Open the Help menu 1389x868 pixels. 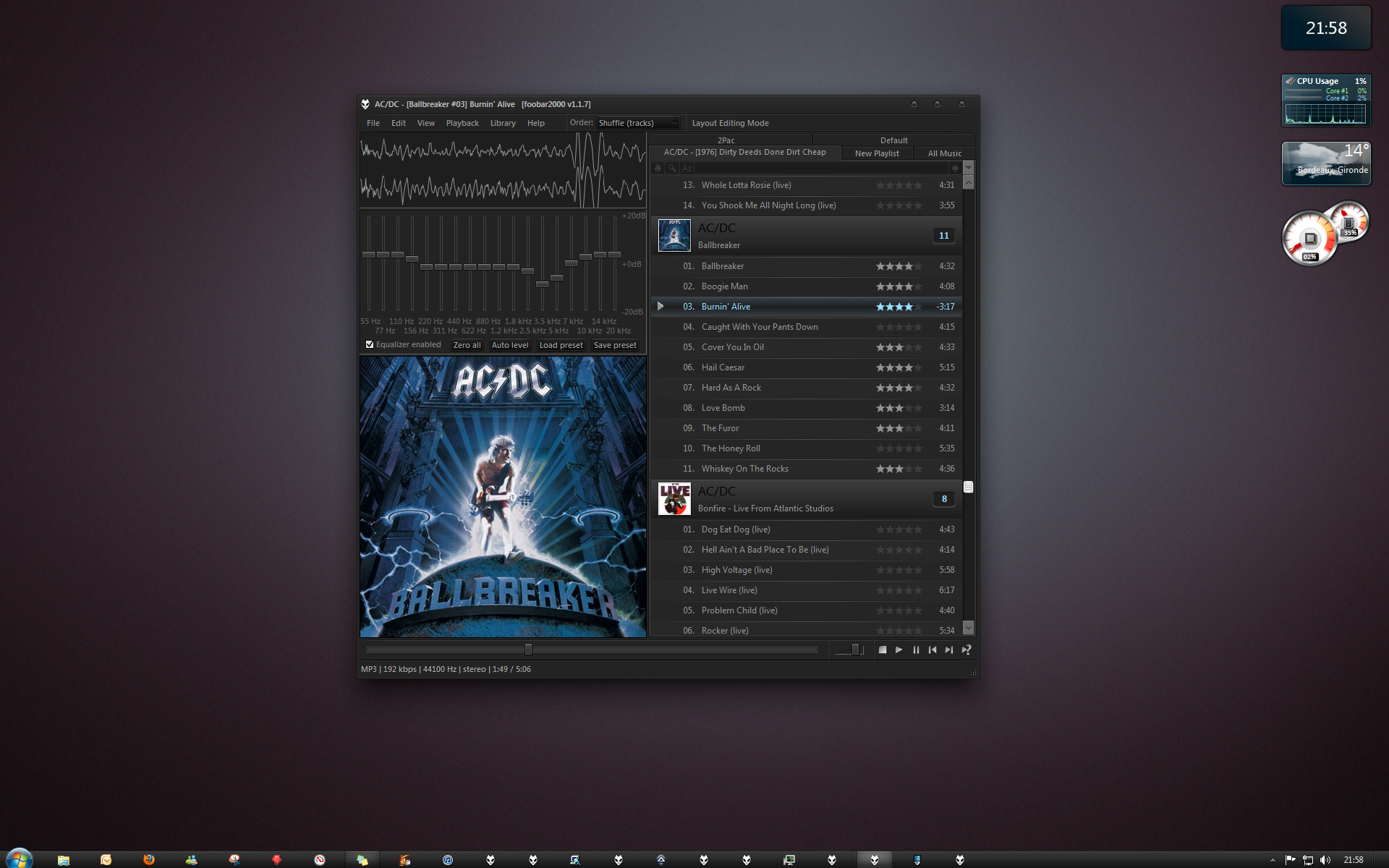(536, 123)
